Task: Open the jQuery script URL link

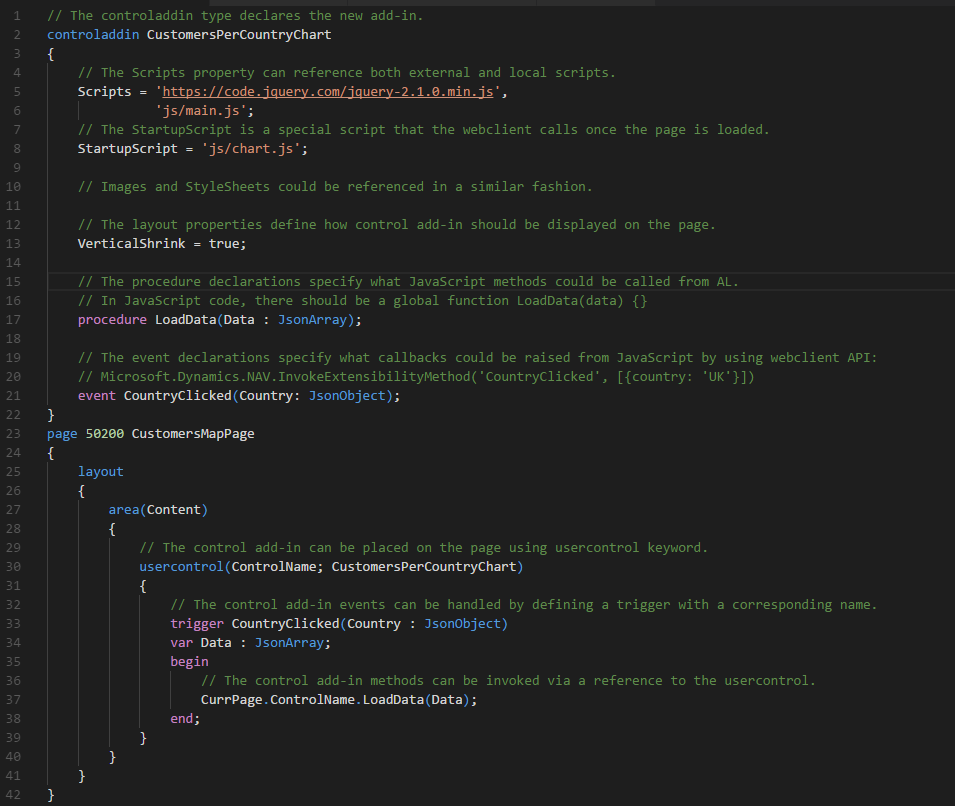Action: coord(335,91)
